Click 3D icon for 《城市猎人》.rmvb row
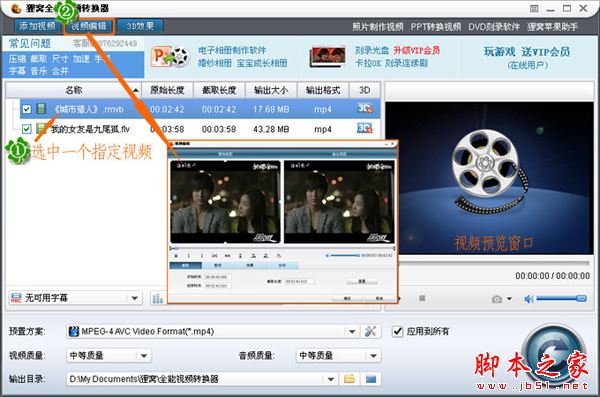Image resolution: width=600 pixels, height=397 pixels. point(365,109)
